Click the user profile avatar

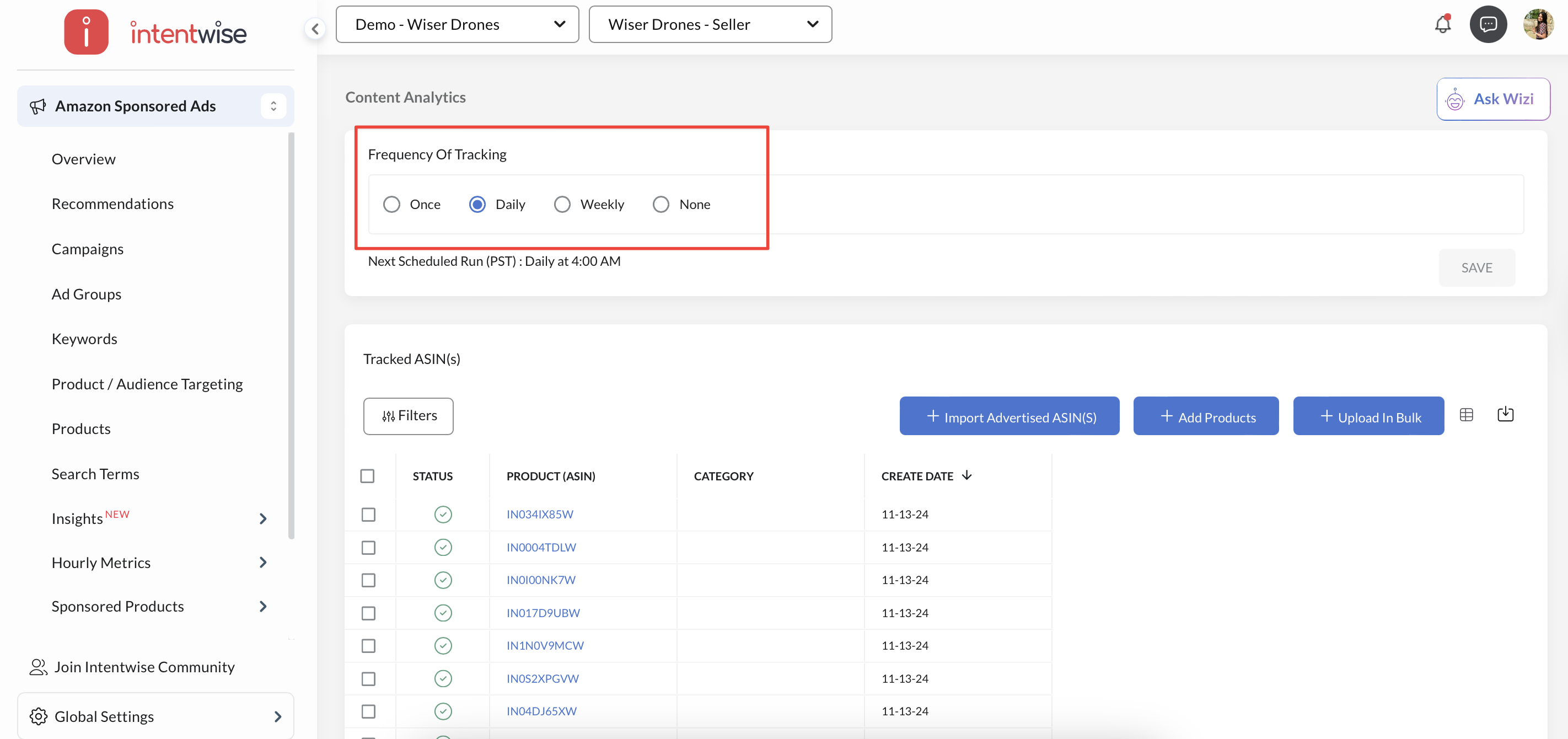coord(1538,24)
